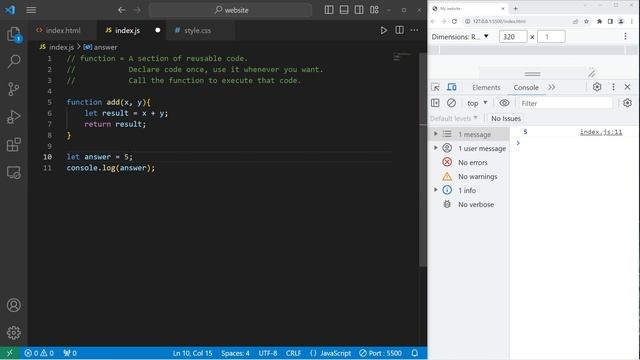Open the Dimensions dropdown

[460, 37]
